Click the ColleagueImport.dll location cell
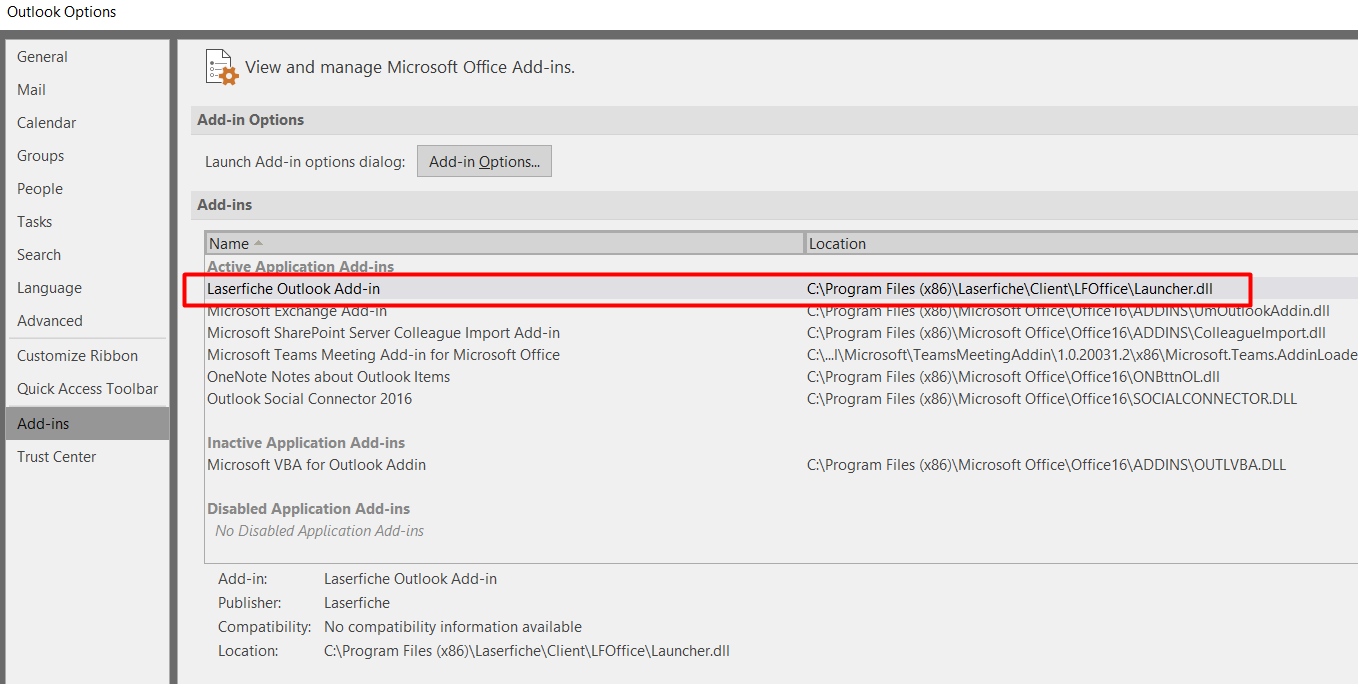Image resolution: width=1358 pixels, height=684 pixels. [x=1066, y=333]
